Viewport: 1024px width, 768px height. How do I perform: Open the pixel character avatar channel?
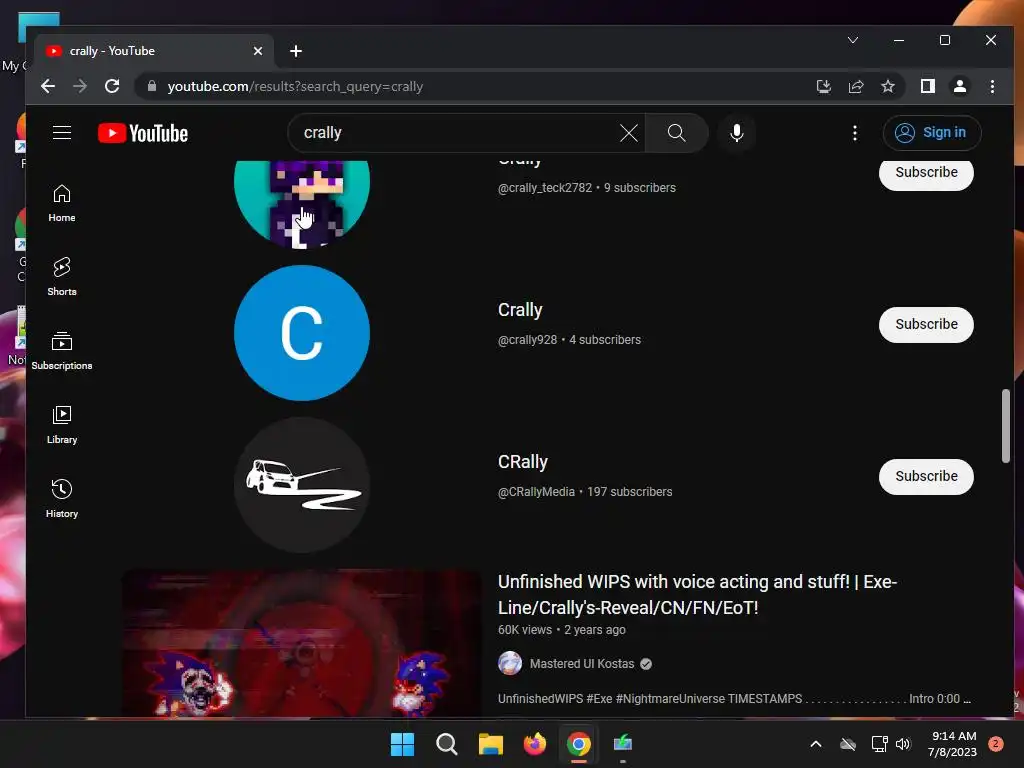(x=302, y=204)
